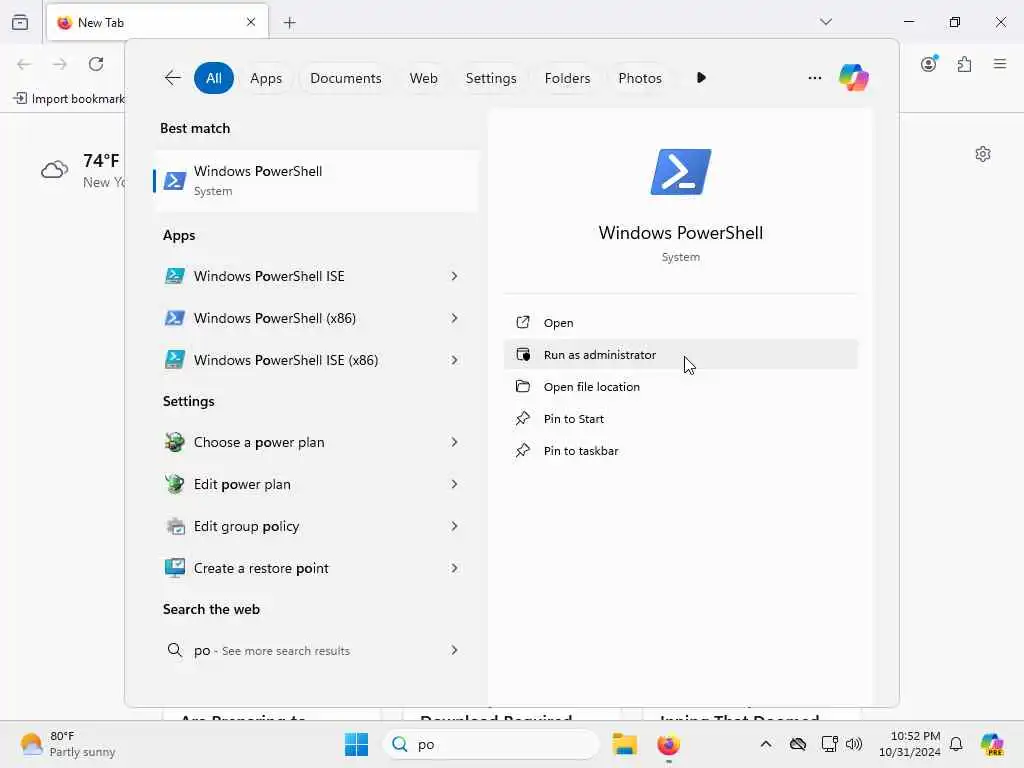
Task: Open File Explorer from the taskbar
Action: click(624, 744)
